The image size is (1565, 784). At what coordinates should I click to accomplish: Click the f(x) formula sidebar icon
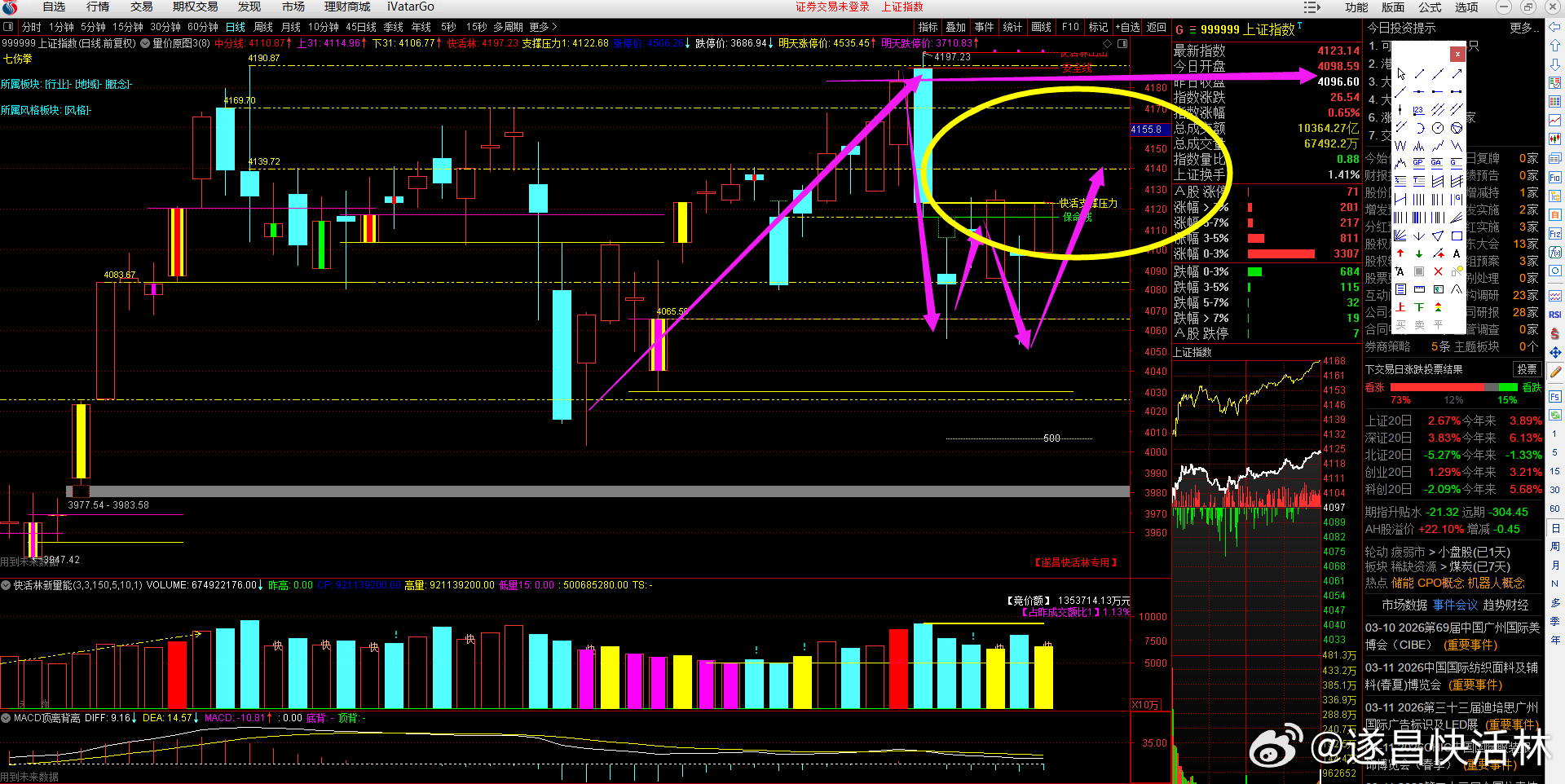(x=1555, y=253)
